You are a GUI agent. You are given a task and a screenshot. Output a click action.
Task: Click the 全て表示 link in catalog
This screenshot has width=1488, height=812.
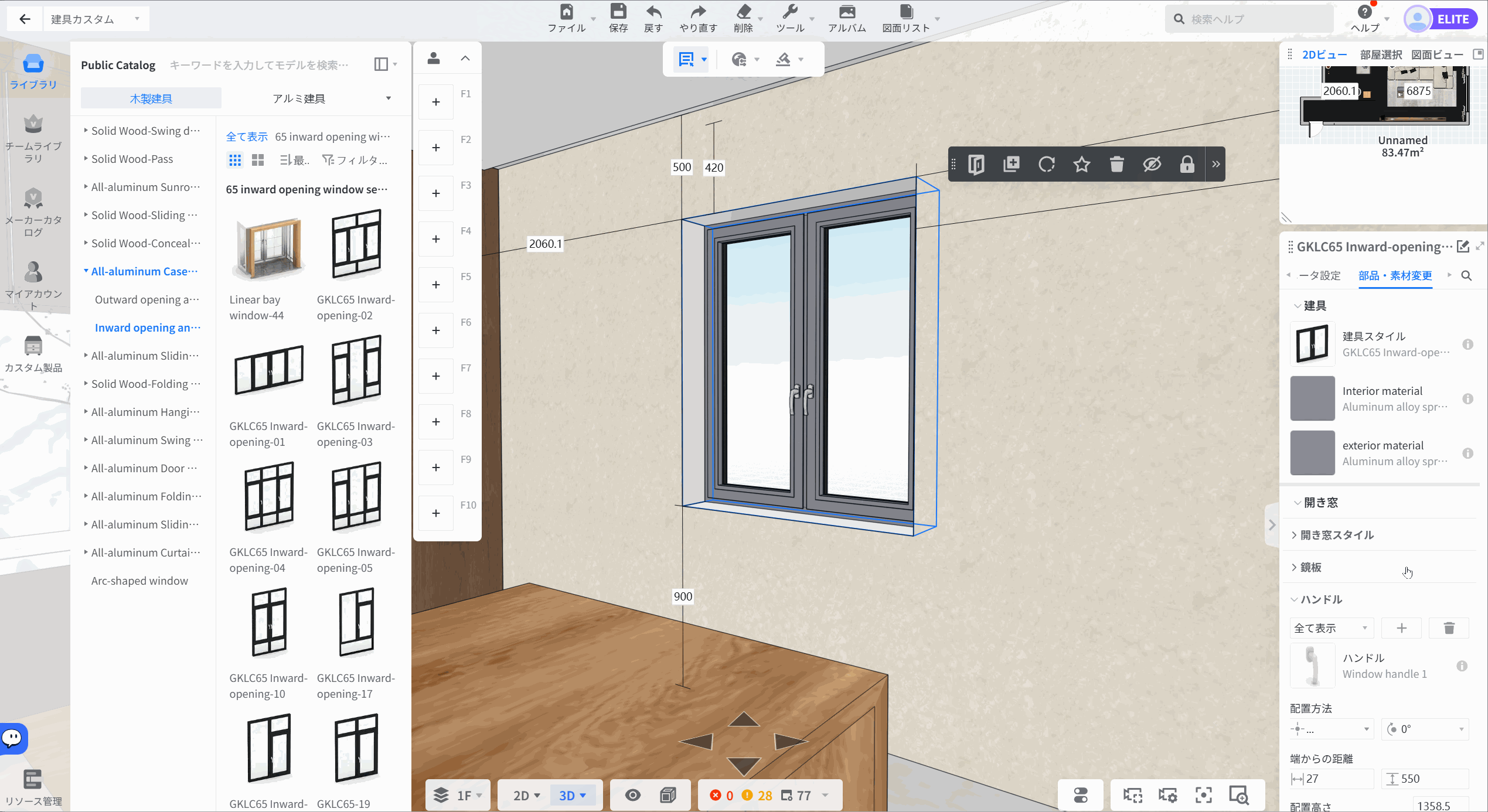[x=247, y=137]
